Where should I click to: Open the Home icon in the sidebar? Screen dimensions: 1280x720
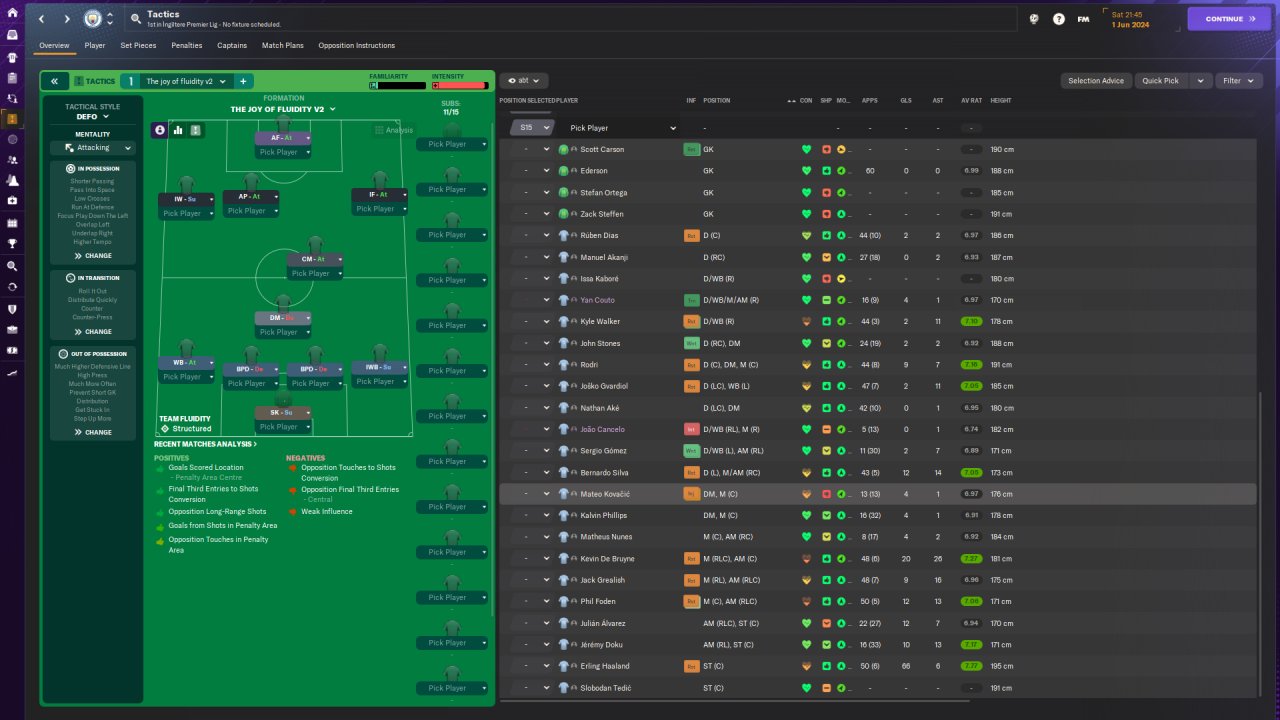(12, 13)
